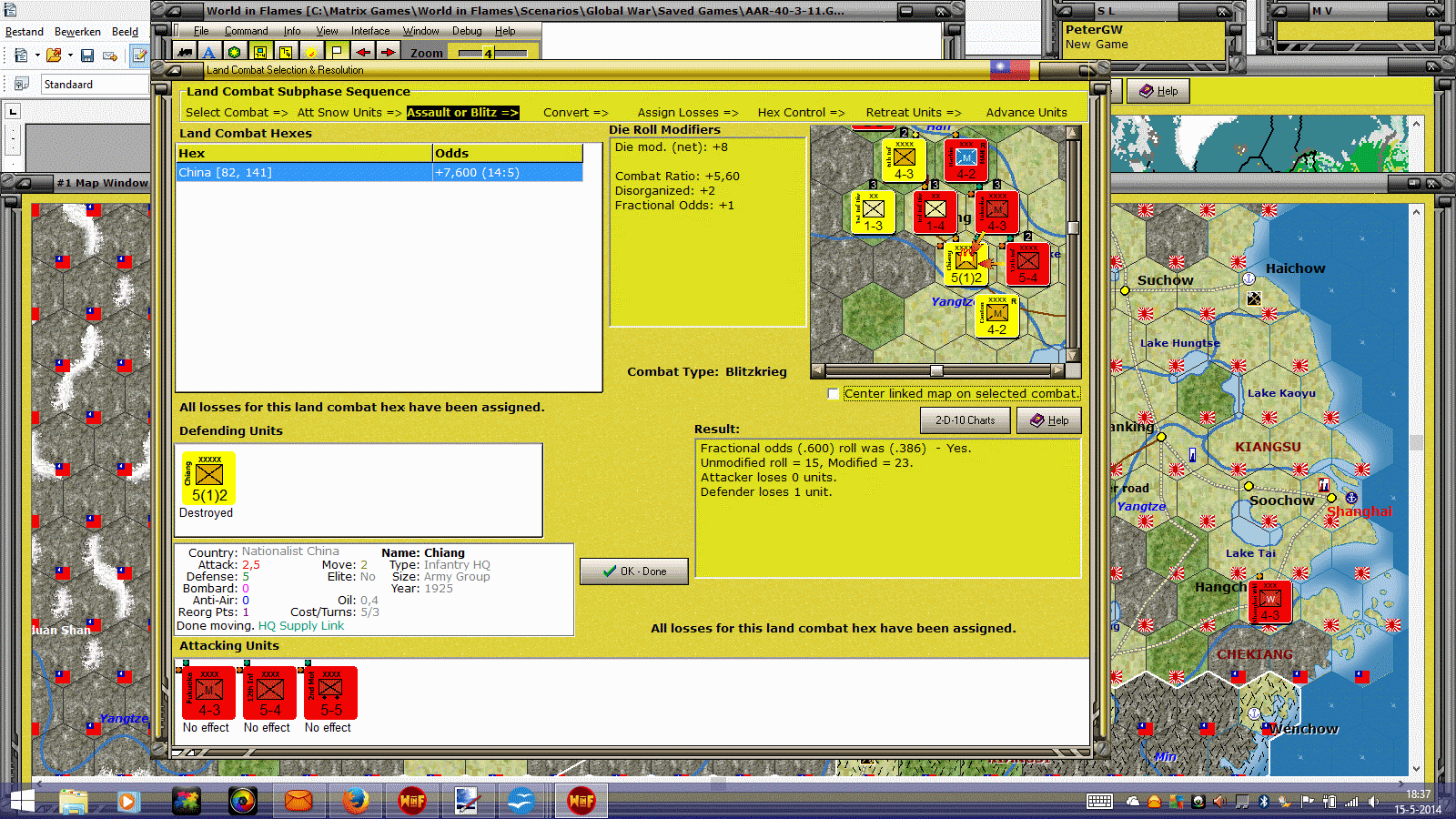Open the File menu
Screen dimensions: 1456x819
[201, 31]
